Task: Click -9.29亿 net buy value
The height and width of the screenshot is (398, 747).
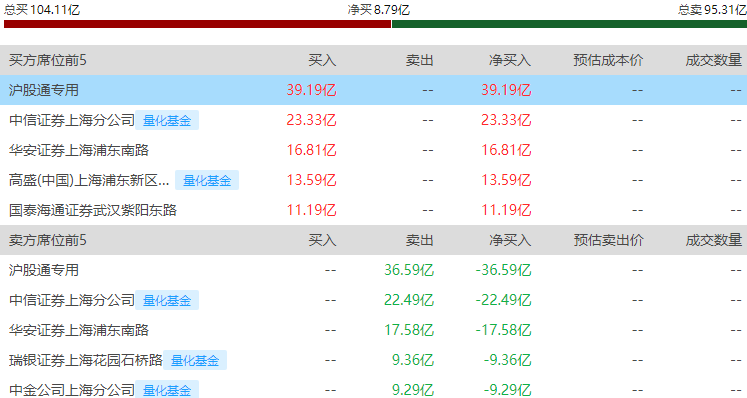Action: pos(507,390)
